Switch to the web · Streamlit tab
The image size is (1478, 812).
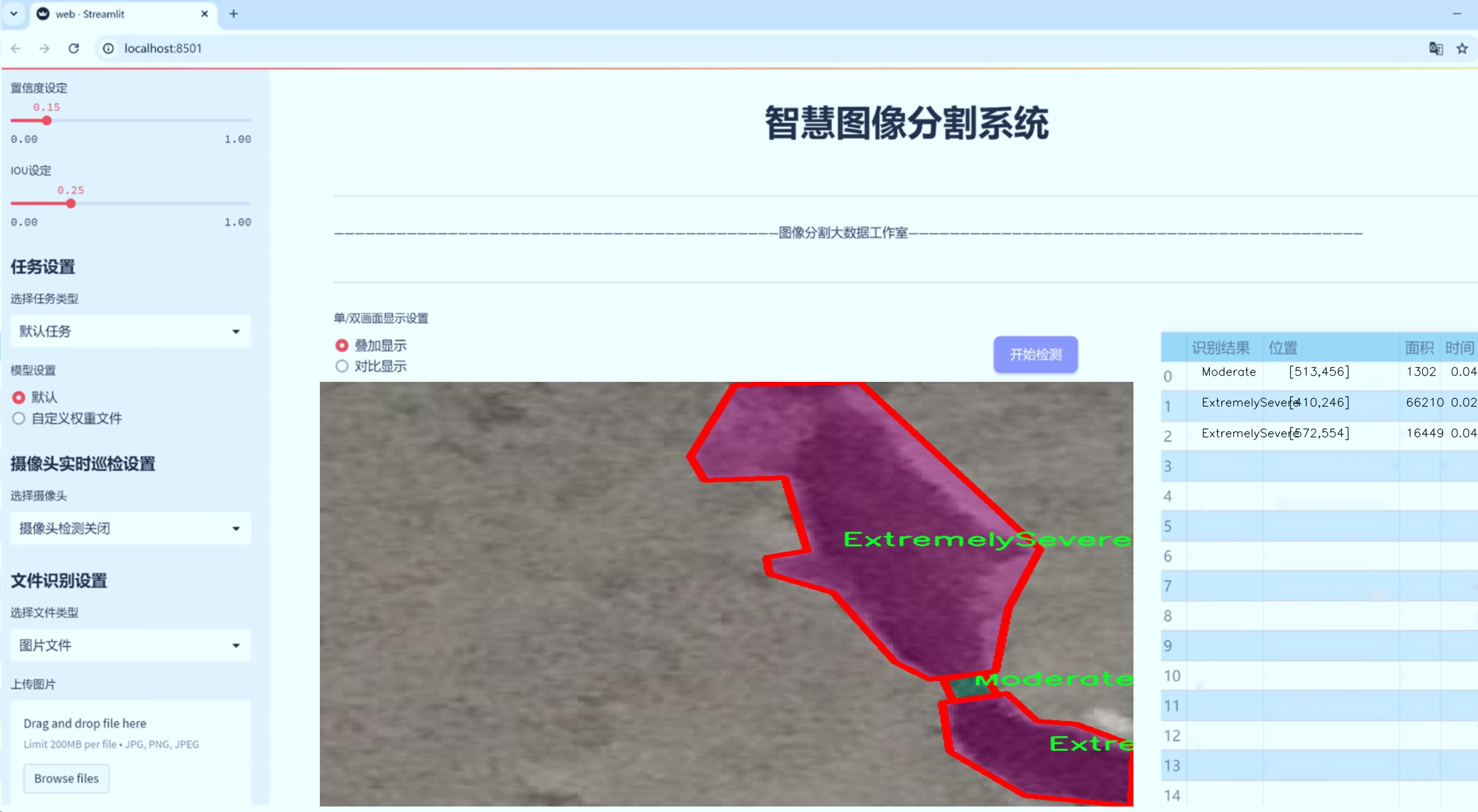pyautogui.click(x=115, y=14)
